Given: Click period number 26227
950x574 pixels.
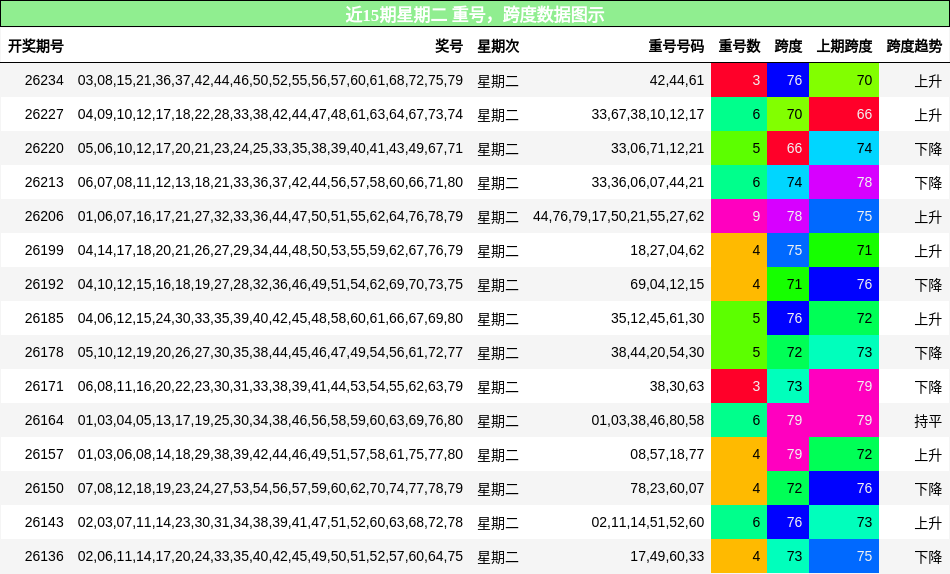Looking at the screenshot, I should (x=44, y=114).
